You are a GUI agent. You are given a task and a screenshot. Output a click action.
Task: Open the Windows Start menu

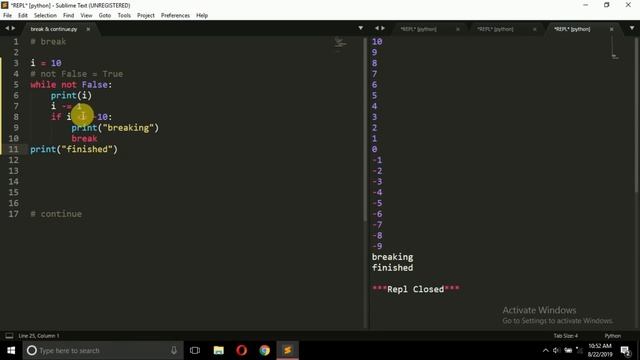(x=11, y=350)
